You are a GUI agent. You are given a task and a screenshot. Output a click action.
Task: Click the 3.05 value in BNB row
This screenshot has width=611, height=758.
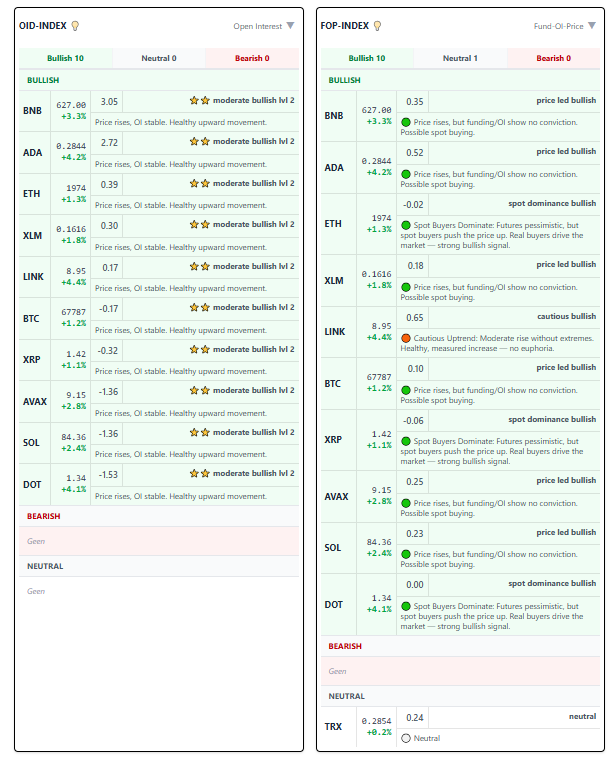click(109, 101)
